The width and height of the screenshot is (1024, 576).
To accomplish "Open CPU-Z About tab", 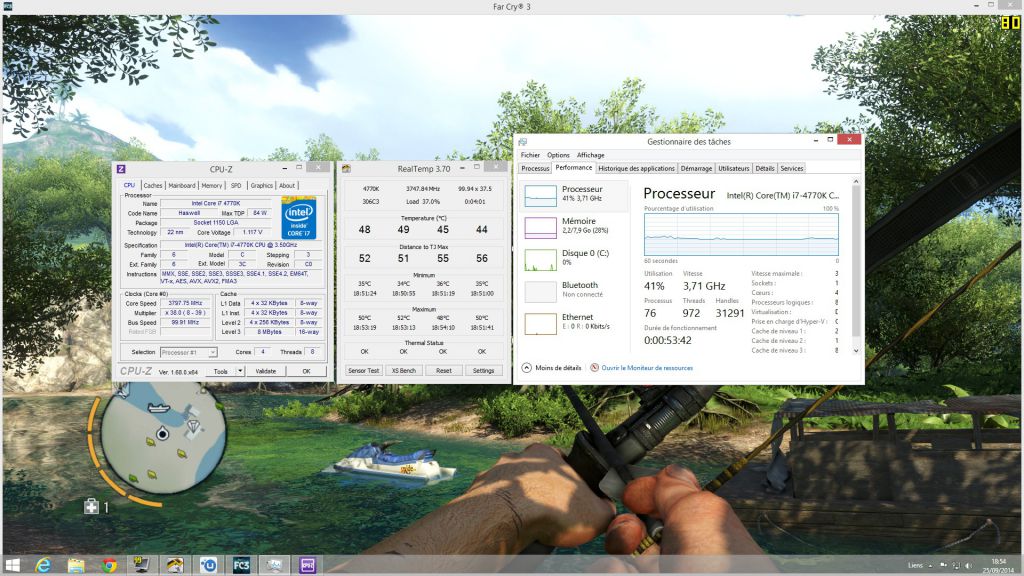I will tap(287, 185).
